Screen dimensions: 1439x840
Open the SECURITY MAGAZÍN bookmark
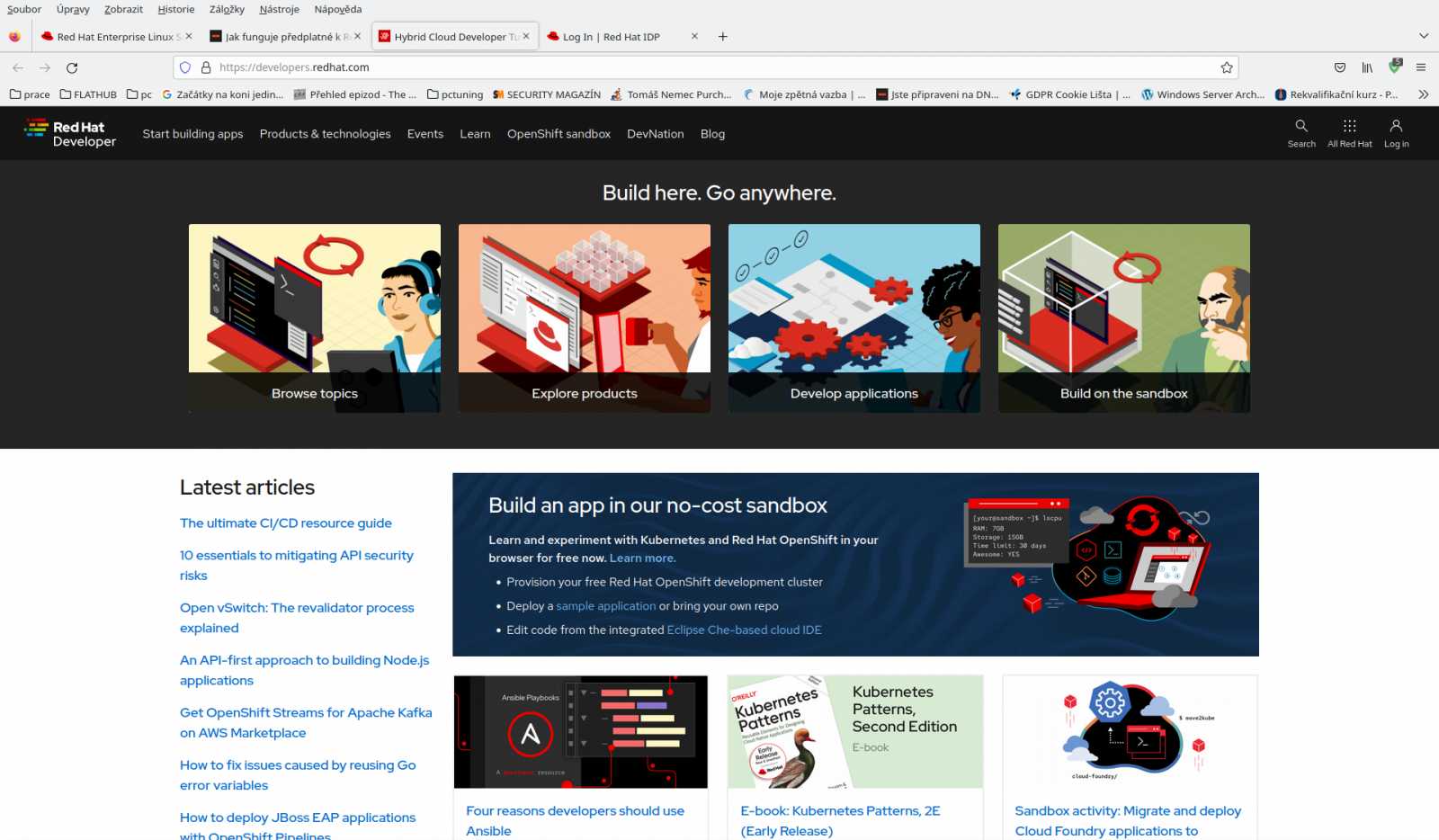click(x=547, y=94)
